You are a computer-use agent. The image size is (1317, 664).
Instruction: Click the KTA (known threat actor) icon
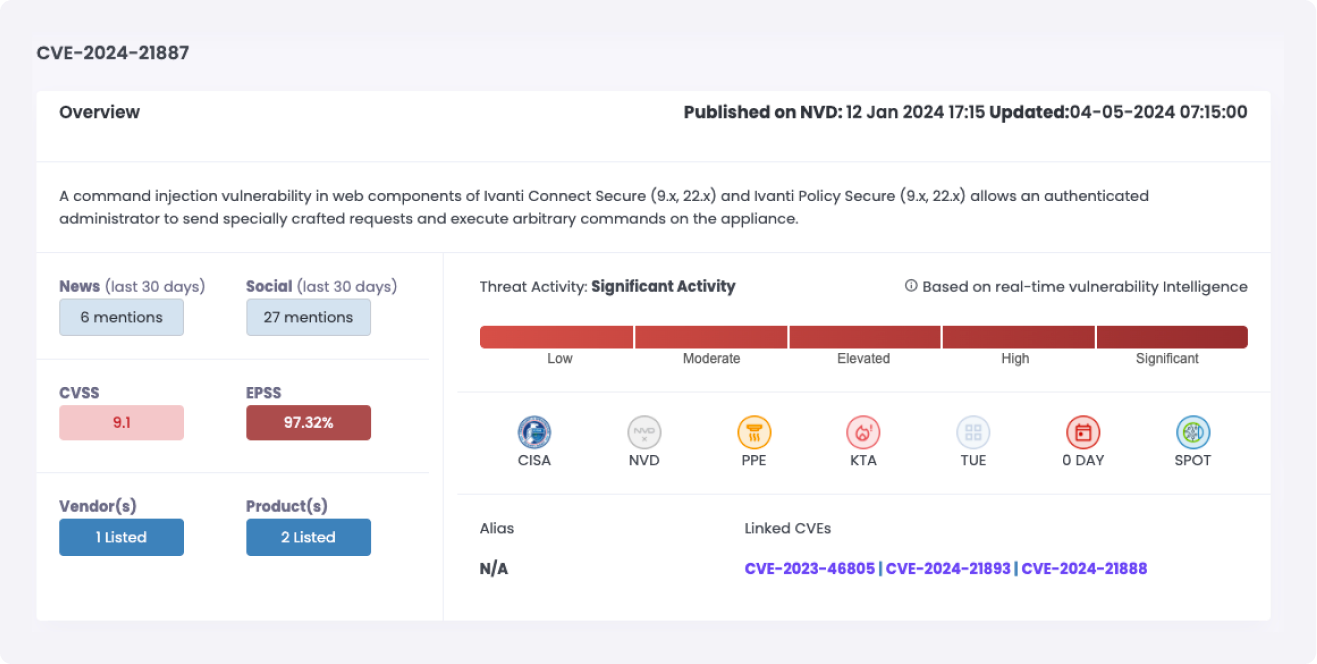click(863, 432)
